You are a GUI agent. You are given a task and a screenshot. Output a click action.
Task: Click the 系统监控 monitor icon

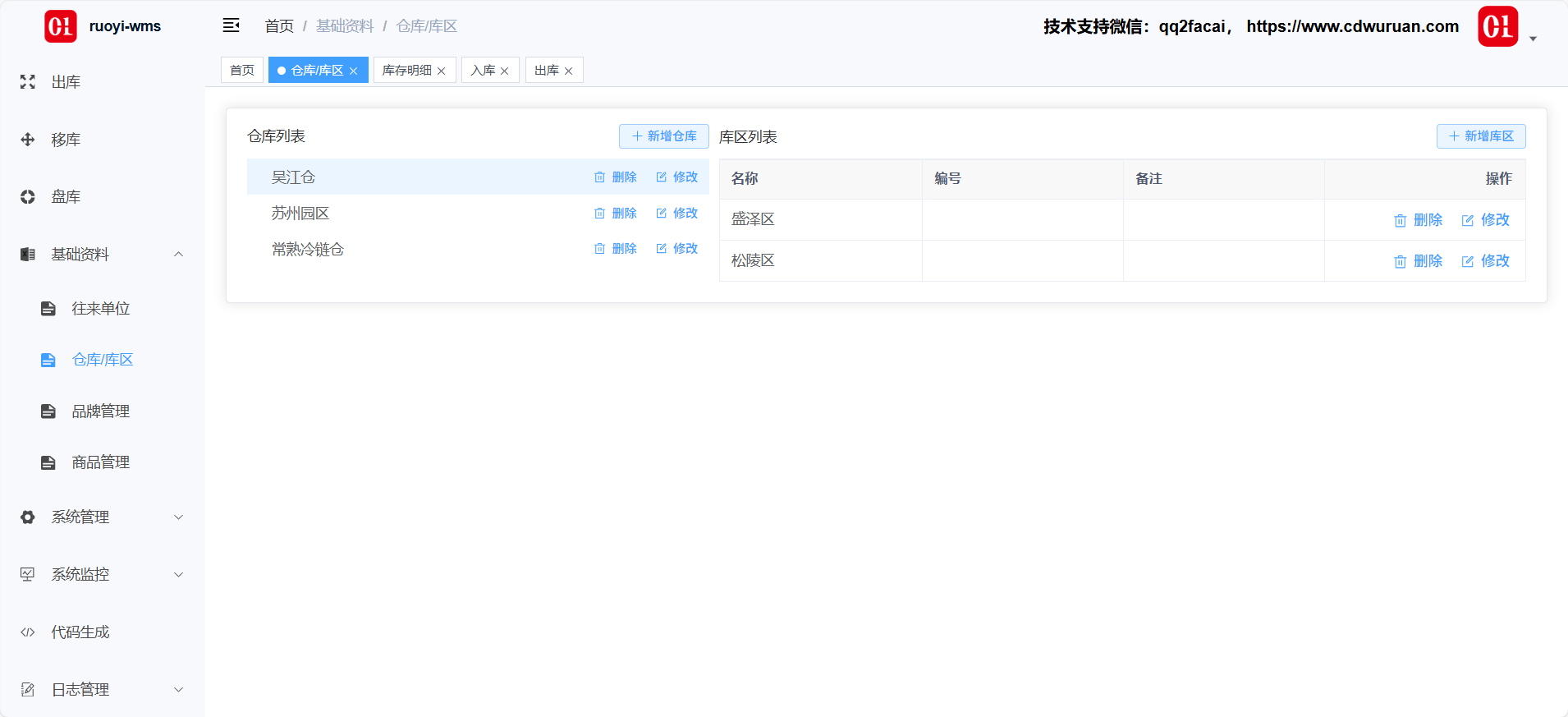[28, 575]
